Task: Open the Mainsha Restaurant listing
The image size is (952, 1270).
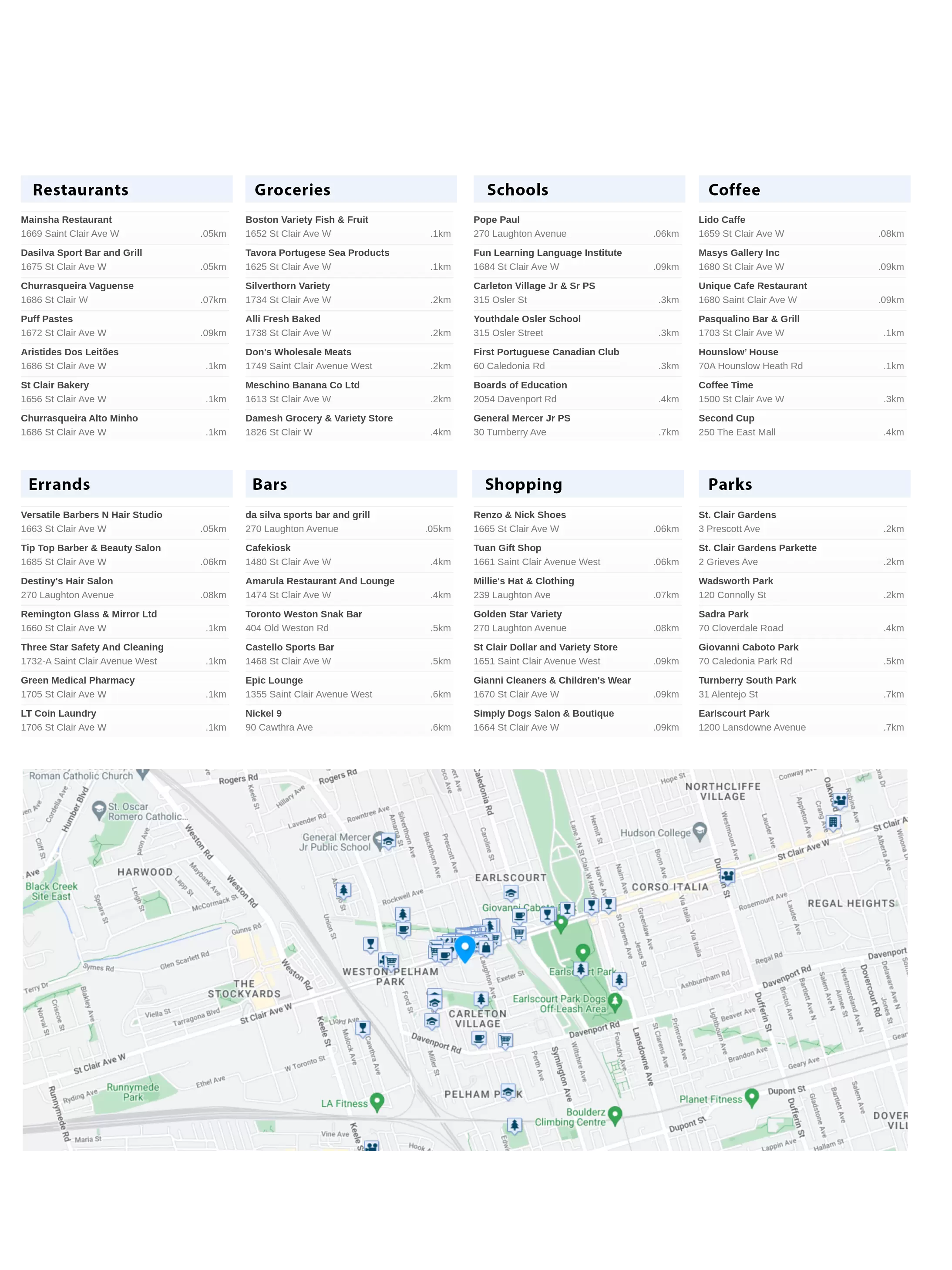Action: [66, 220]
